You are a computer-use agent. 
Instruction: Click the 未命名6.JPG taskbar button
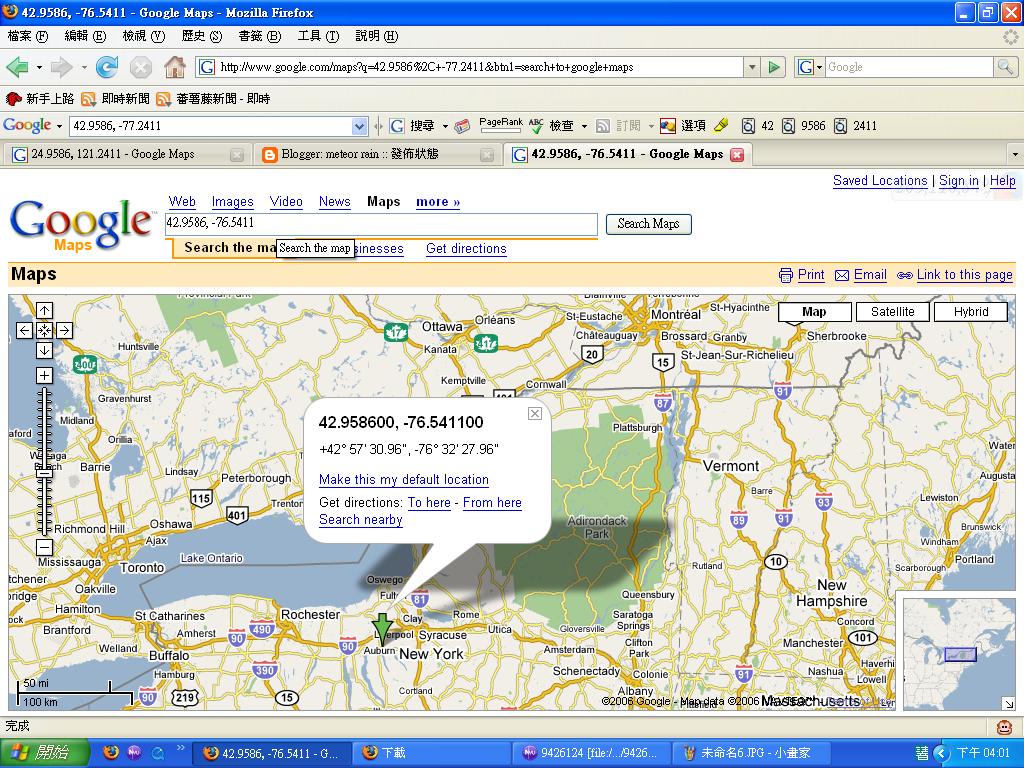click(753, 753)
